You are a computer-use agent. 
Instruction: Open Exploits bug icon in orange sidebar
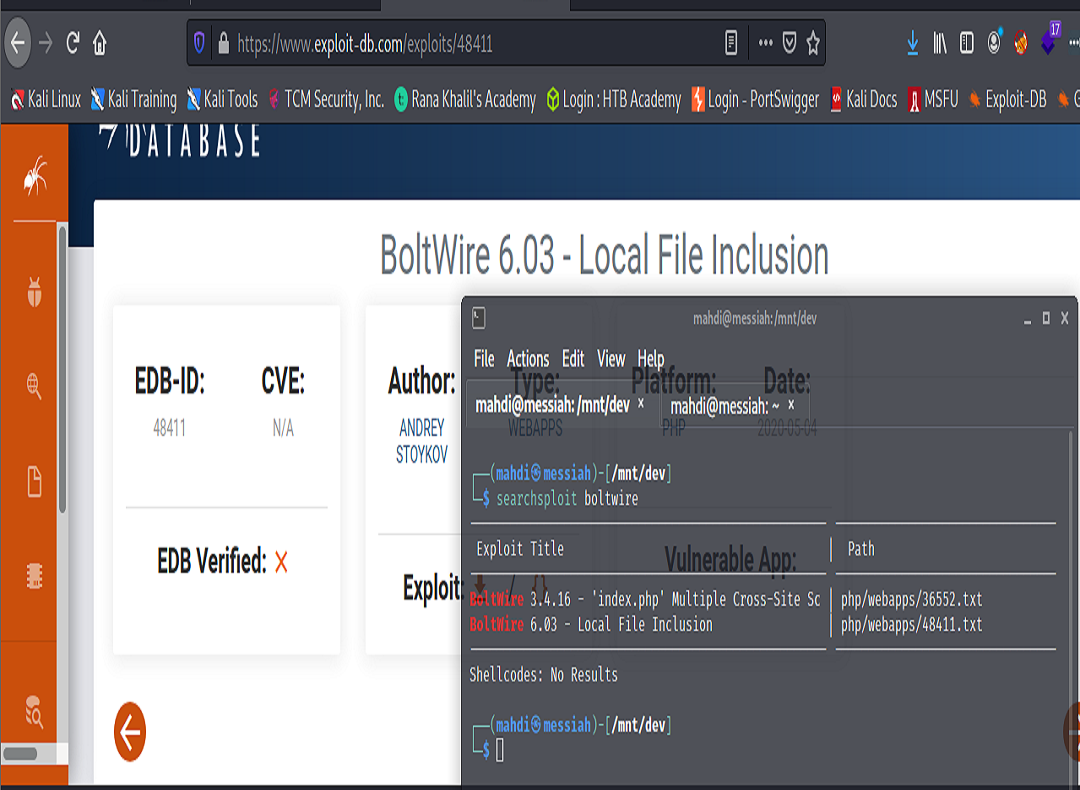pyautogui.click(x=34, y=291)
